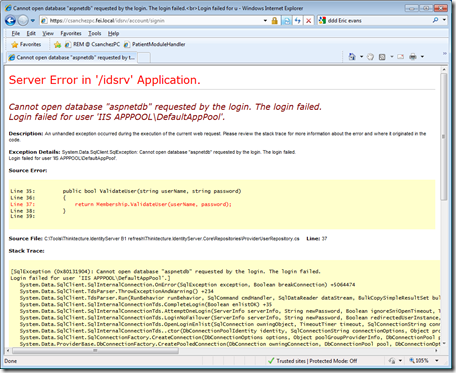This screenshot has width=456, height=373.
Task: Click 'Line 35:' ValidateUser code line
Action: pos(126,191)
